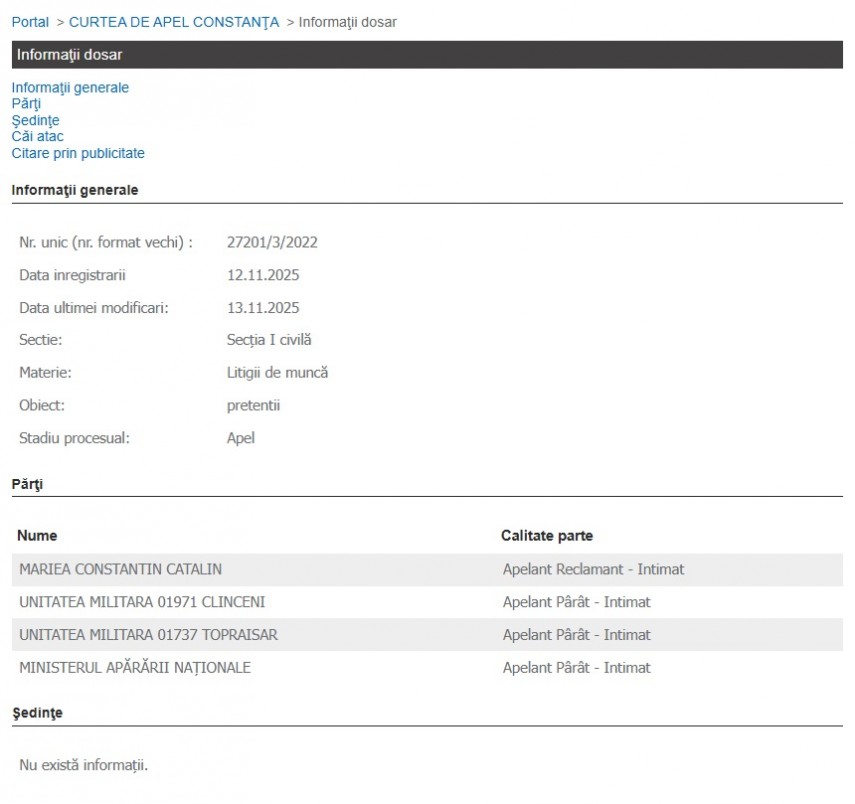Open the Căi atac link
Image resolution: width=855 pixels, height=804 pixels.
pyautogui.click(x=38, y=136)
